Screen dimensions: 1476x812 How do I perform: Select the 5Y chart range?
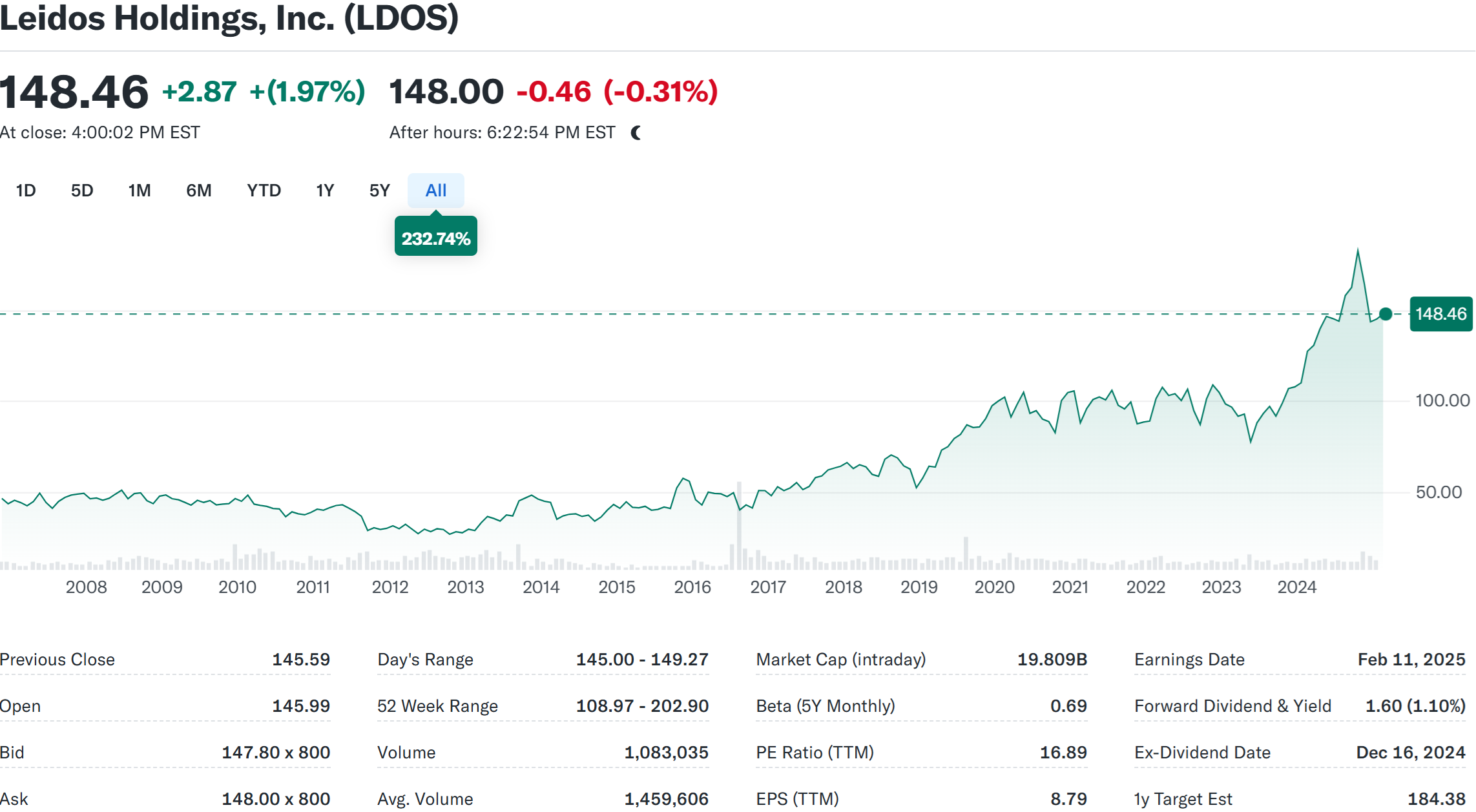(380, 191)
